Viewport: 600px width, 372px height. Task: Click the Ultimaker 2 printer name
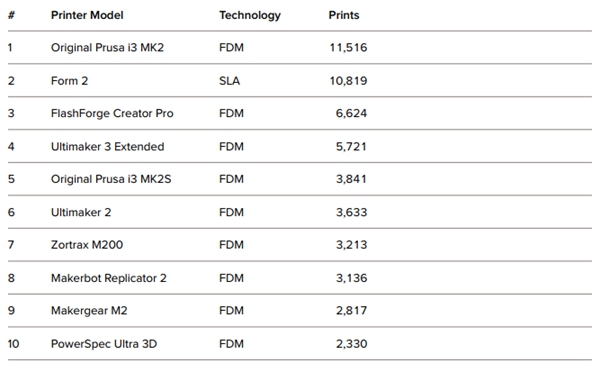coord(81,212)
